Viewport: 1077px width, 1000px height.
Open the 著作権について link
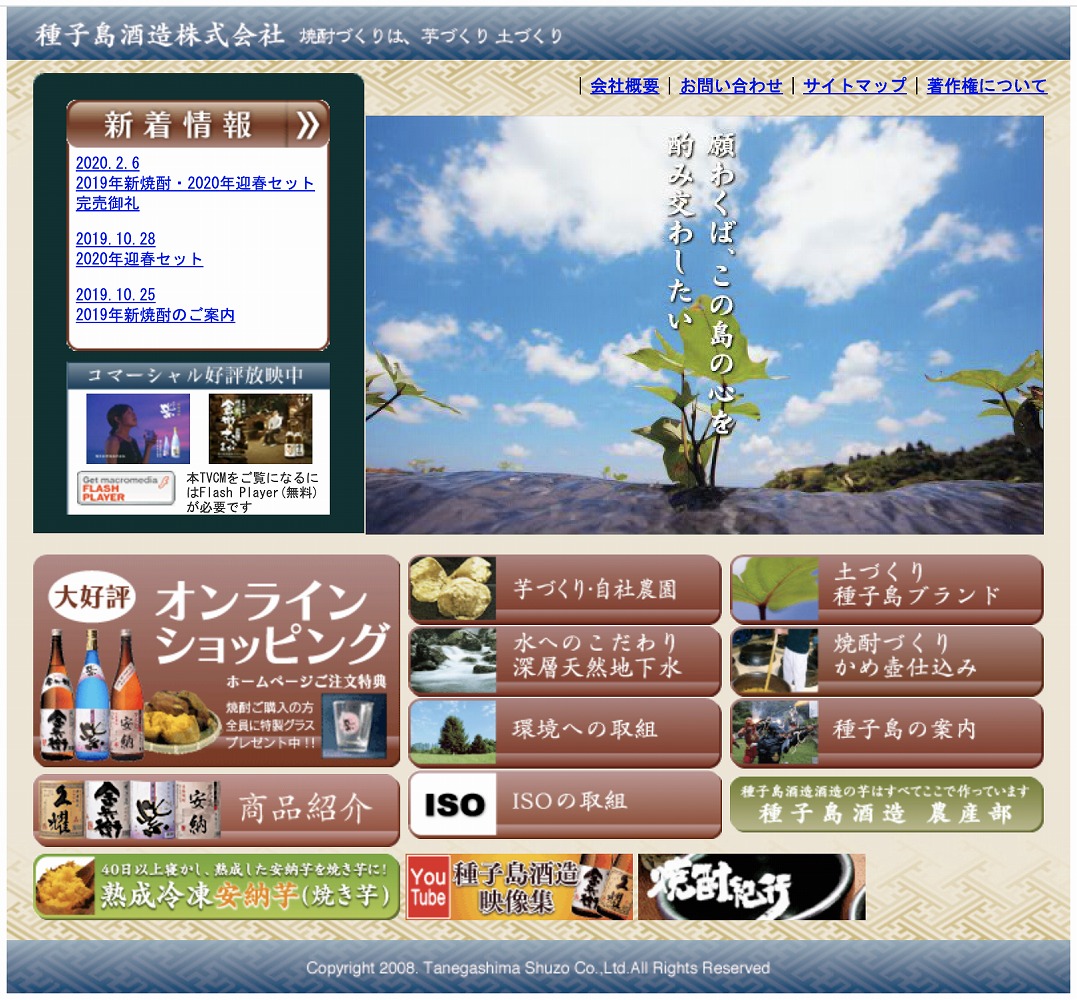tap(986, 86)
